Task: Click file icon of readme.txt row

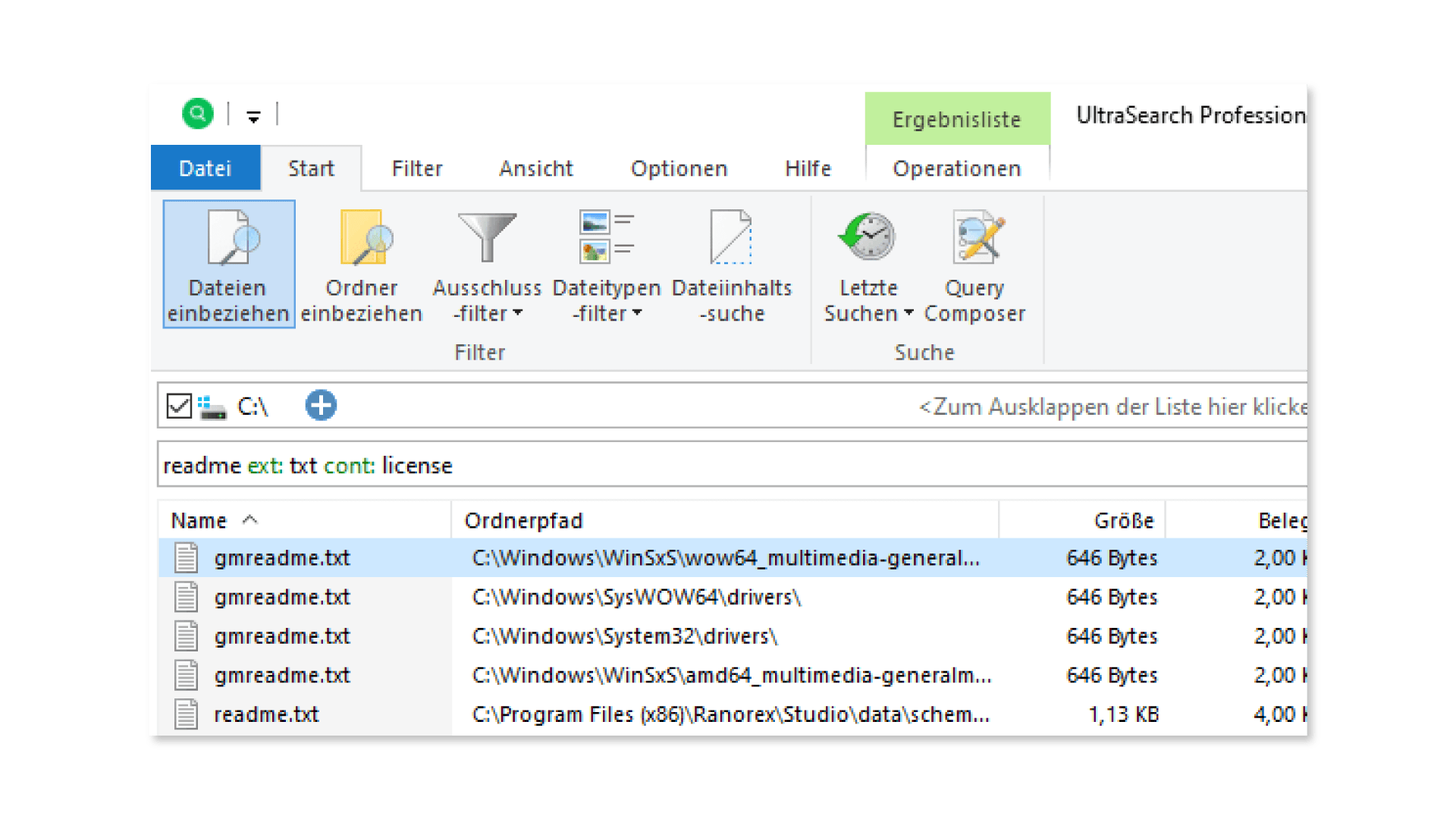Action: (x=186, y=714)
